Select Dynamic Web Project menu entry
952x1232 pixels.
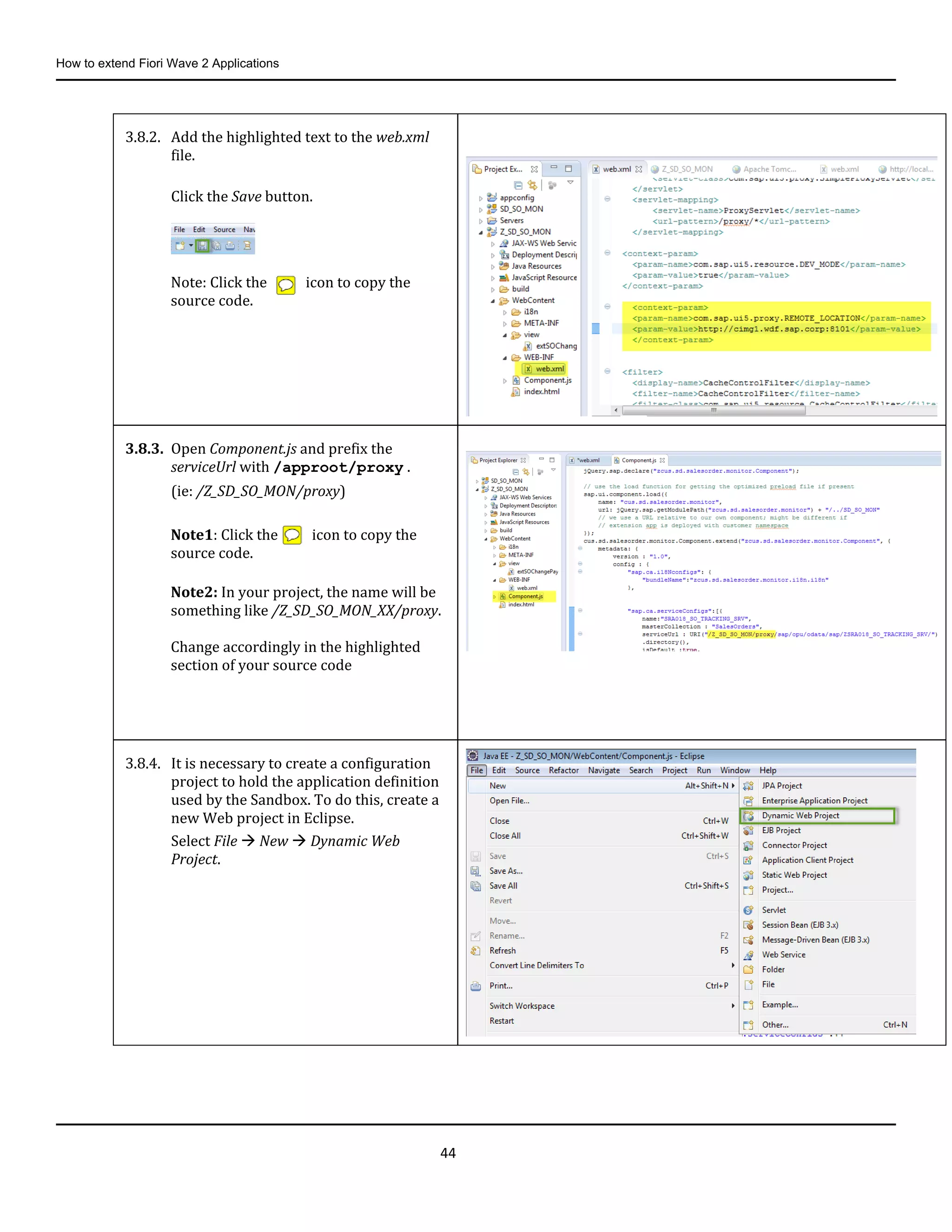point(817,816)
